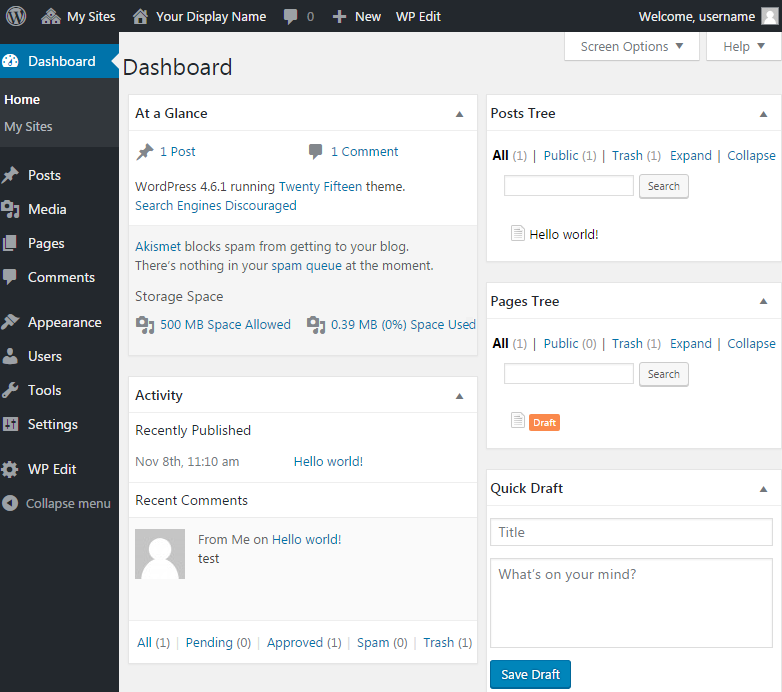Open WP Edit in admin bar

[418, 16]
